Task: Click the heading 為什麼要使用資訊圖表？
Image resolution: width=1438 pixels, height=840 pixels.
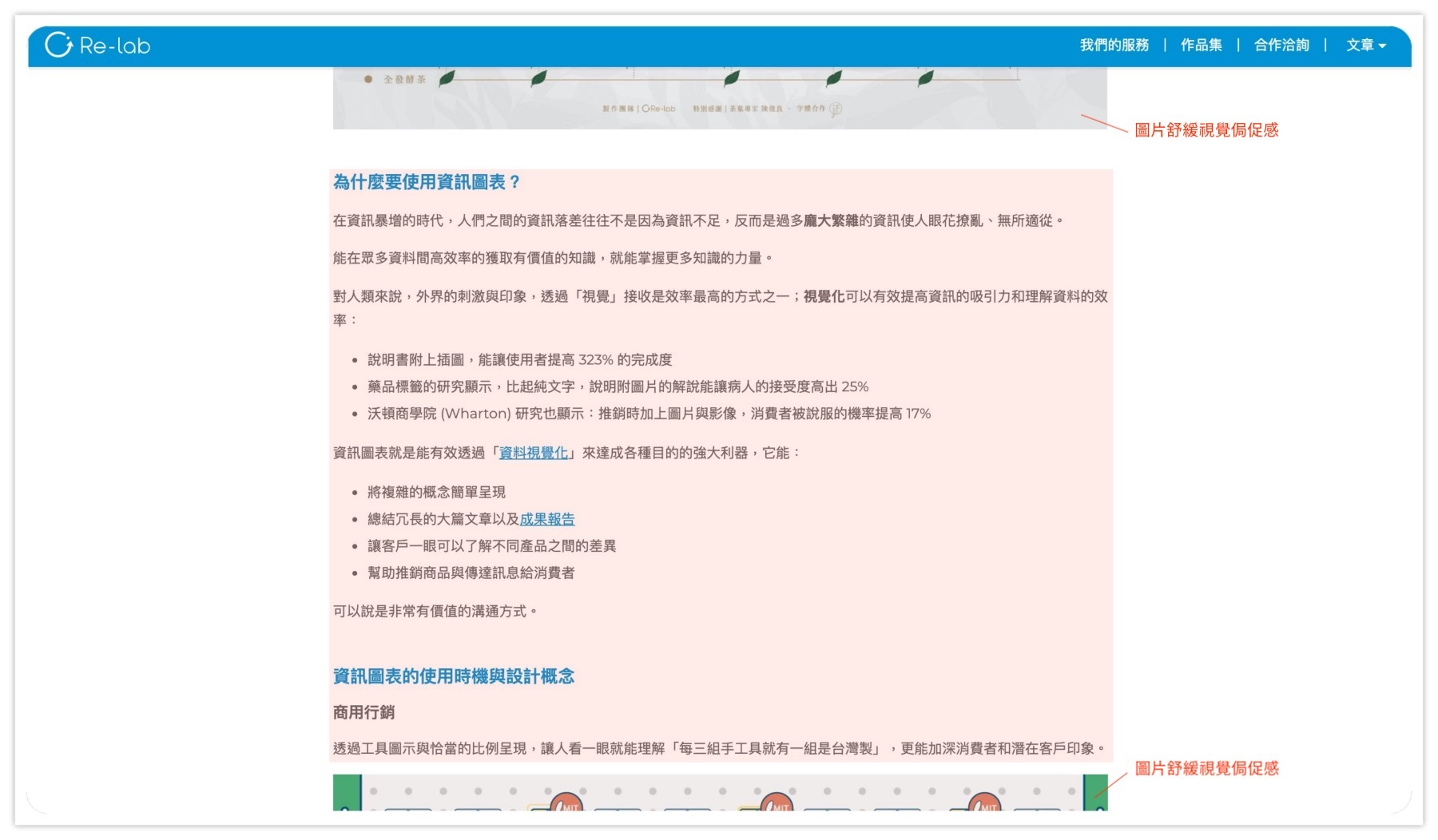Action: pyautogui.click(x=427, y=182)
